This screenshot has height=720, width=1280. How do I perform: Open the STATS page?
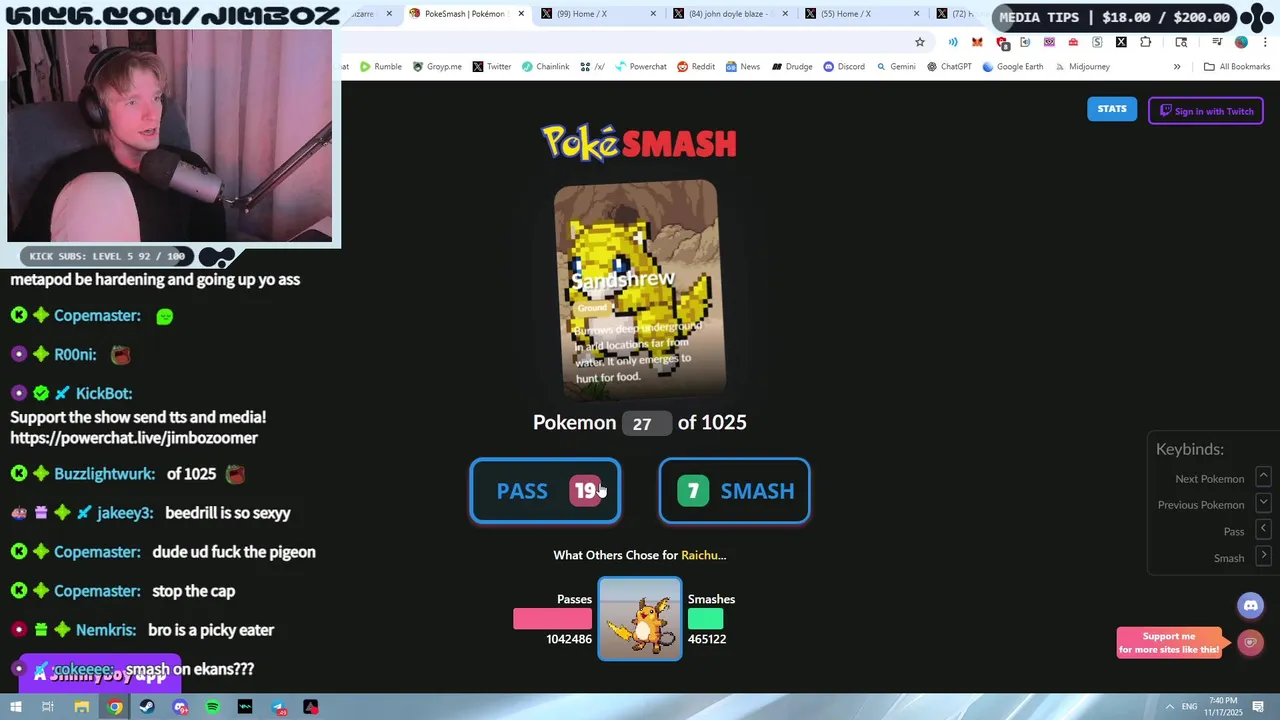(x=1112, y=109)
